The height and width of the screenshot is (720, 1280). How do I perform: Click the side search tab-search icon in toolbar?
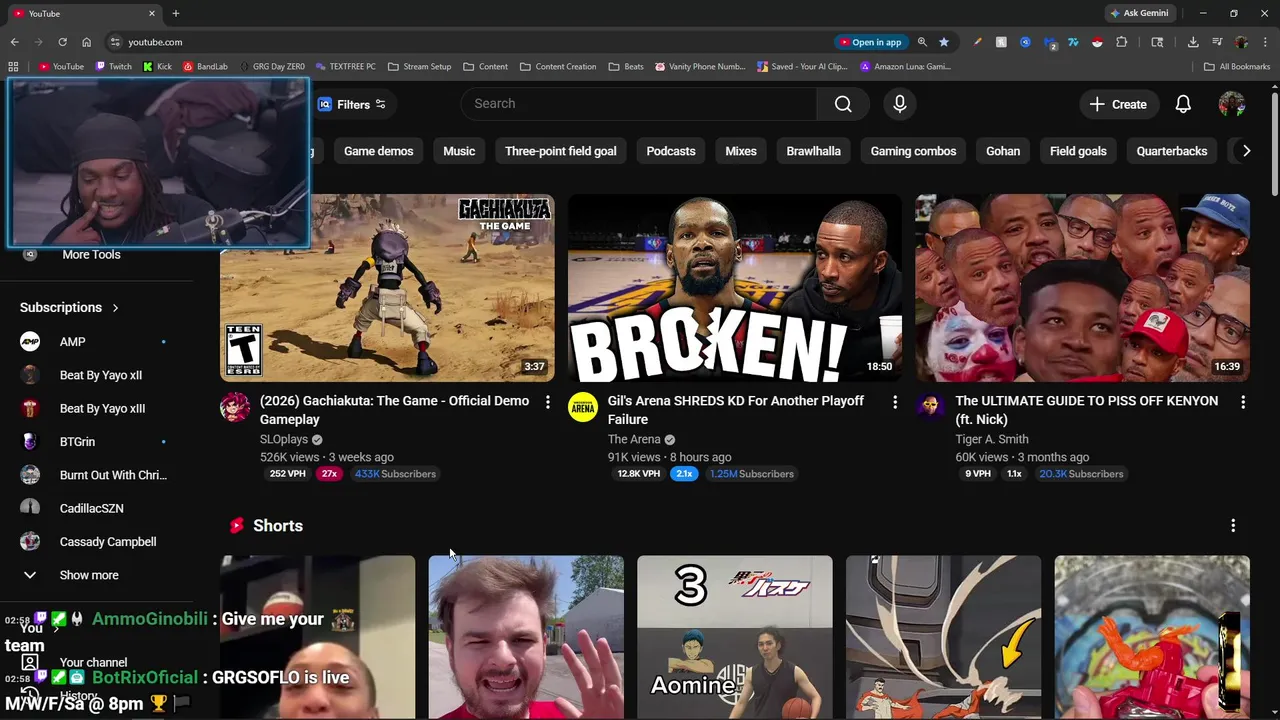pos(1157,42)
